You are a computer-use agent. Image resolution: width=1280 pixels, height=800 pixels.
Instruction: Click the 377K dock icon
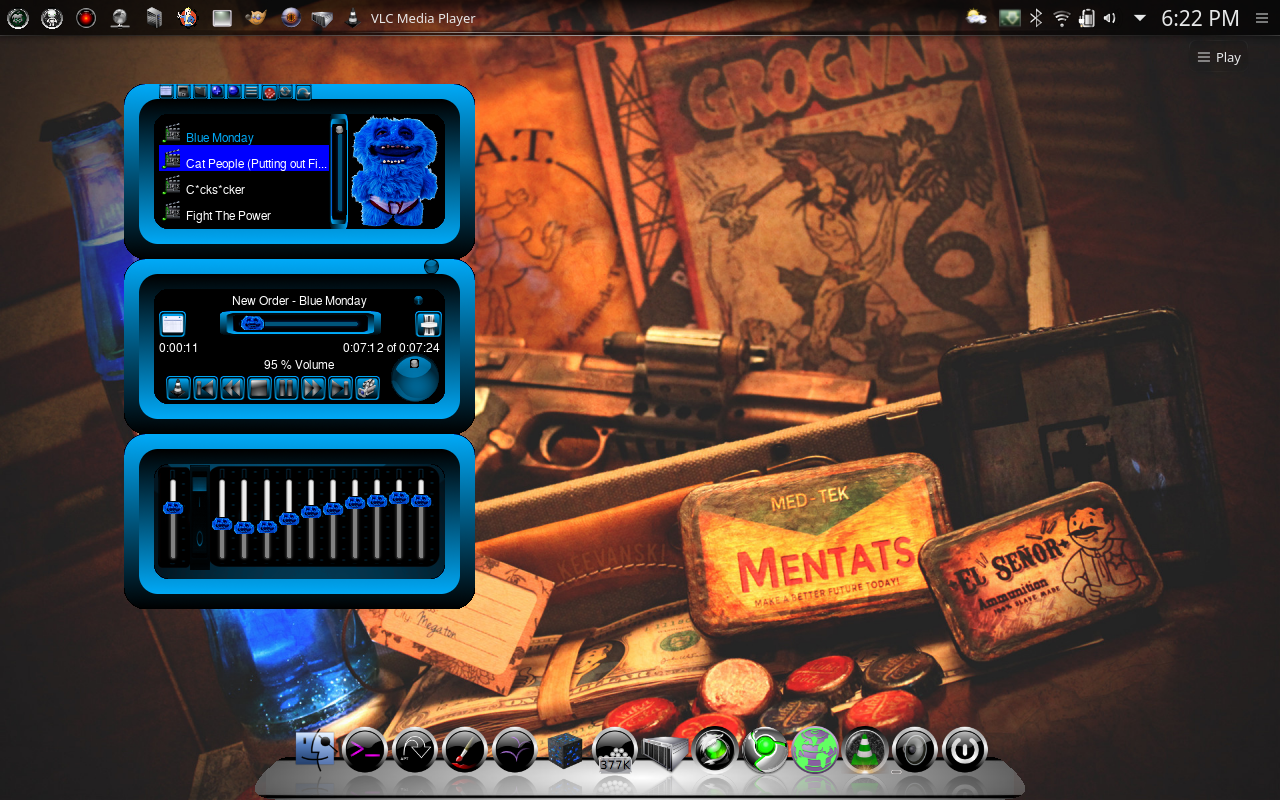coord(615,751)
